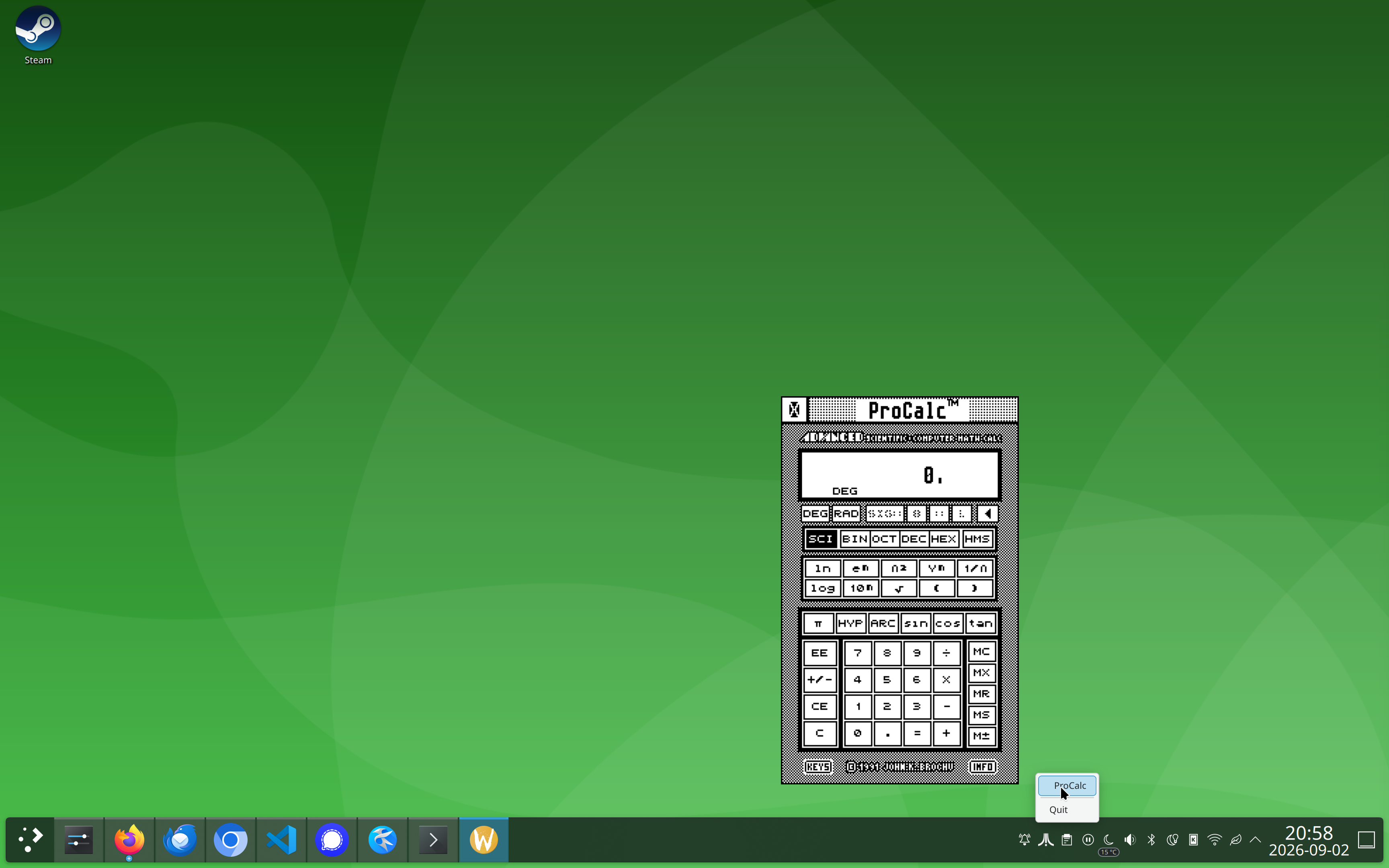Click the tan function key
This screenshot has height=868, width=1389.
pyautogui.click(x=980, y=623)
